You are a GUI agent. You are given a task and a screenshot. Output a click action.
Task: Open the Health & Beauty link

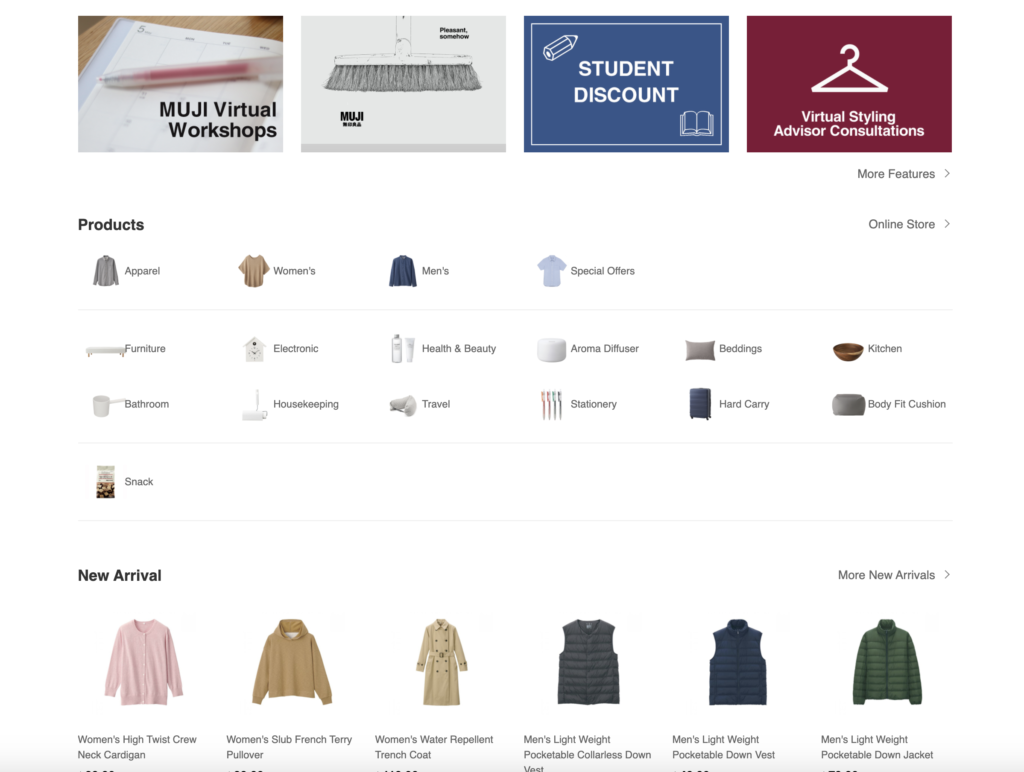pyautogui.click(x=458, y=349)
